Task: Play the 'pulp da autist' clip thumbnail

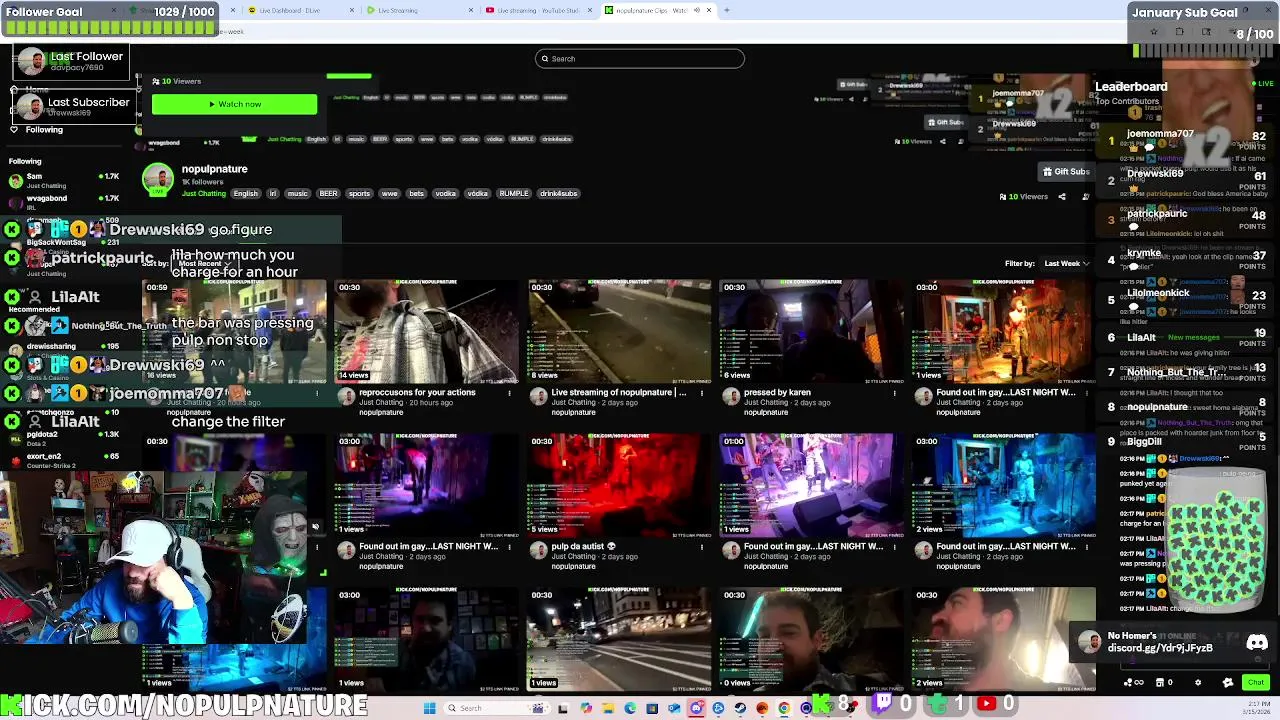Action: [x=618, y=485]
